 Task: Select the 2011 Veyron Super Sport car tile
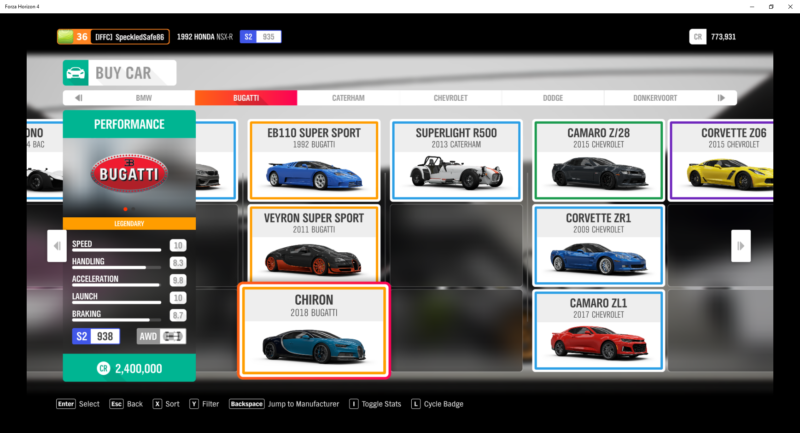pos(314,242)
